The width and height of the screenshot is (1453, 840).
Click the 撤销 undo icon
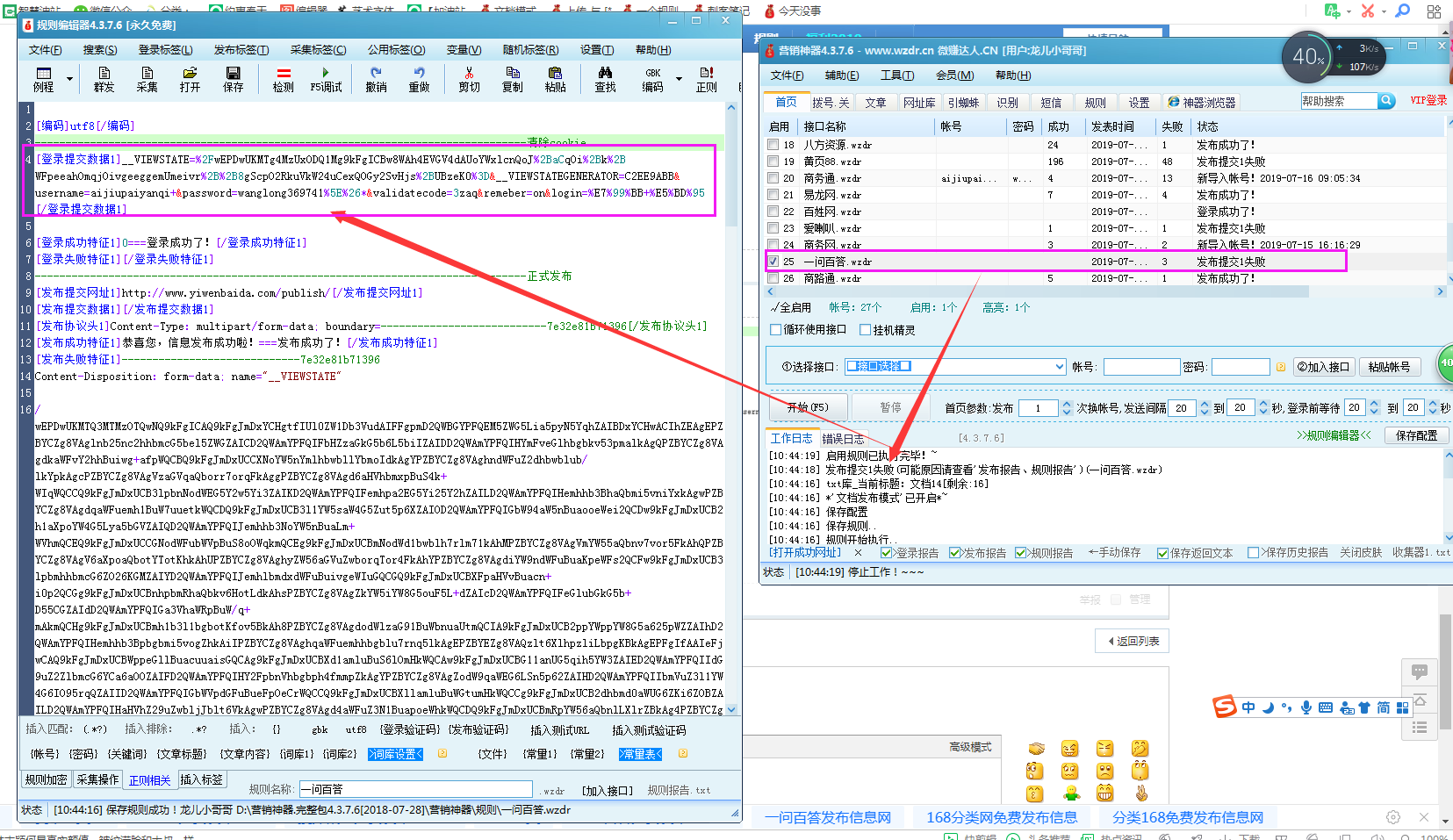coord(376,79)
